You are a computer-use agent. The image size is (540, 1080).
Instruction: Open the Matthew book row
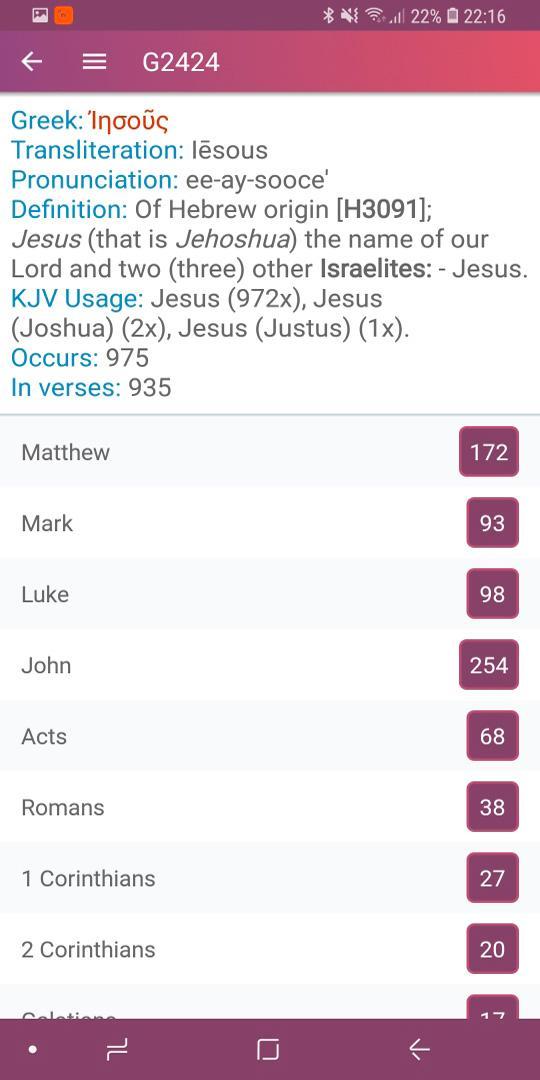[x=270, y=452]
